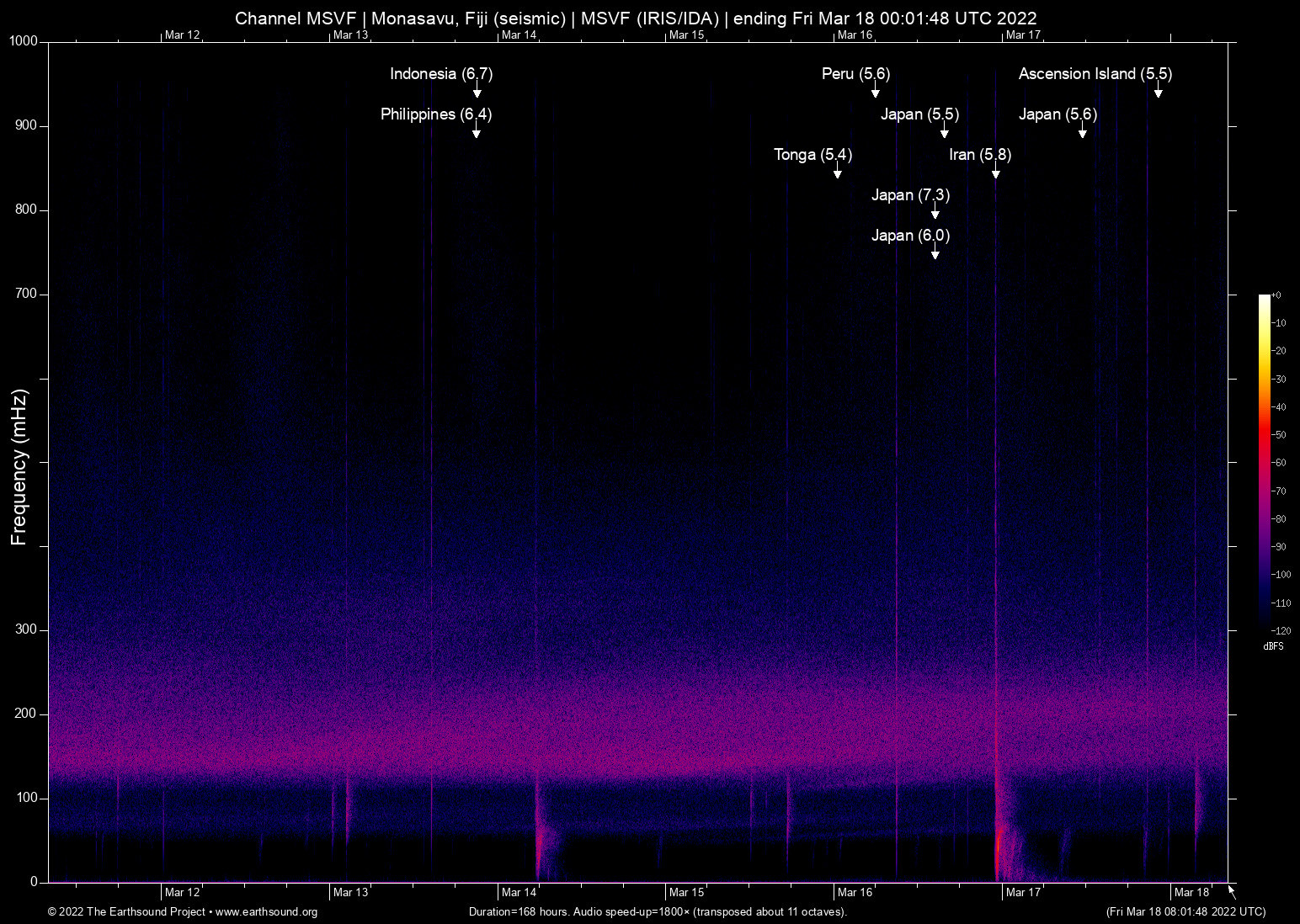Screen dimensions: 1300x924
Task: Click the 700 frequency axis value
Action: point(26,295)
